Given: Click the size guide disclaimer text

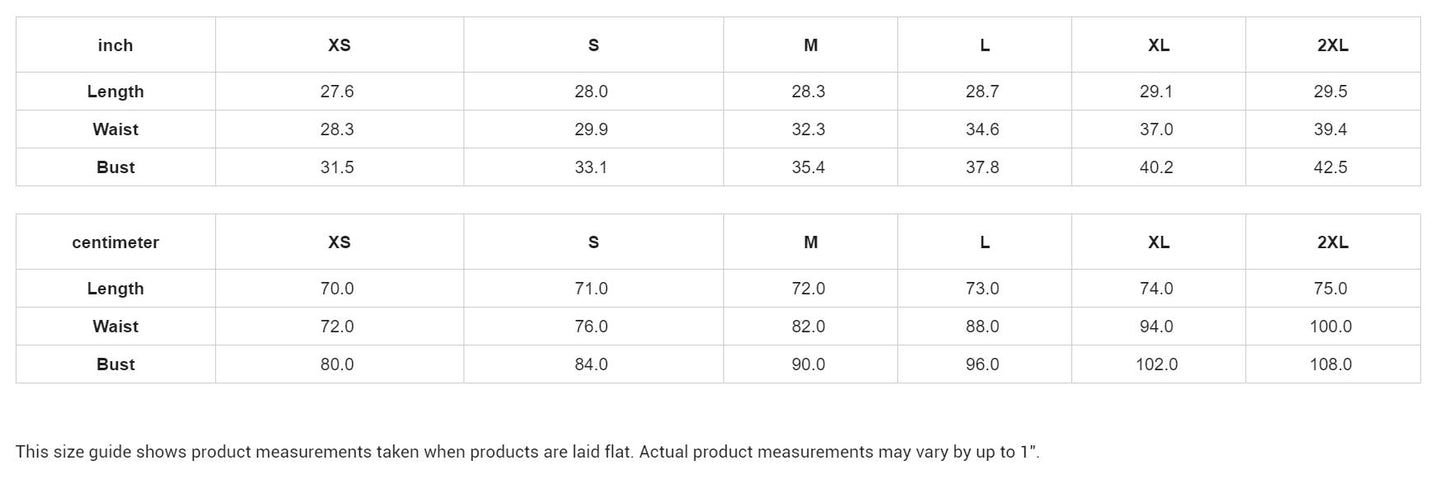Looking at the screenshot, I should click(x=527, y=451).
